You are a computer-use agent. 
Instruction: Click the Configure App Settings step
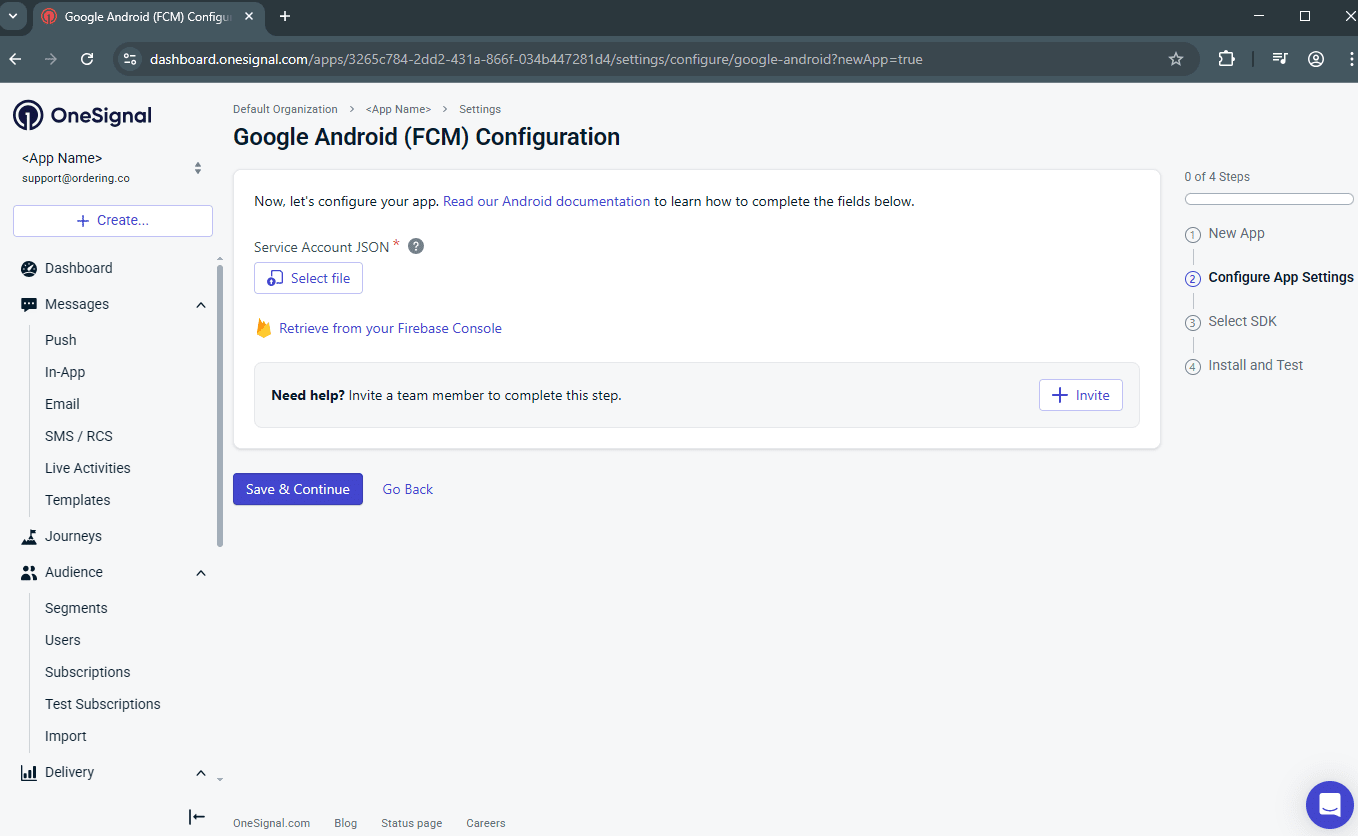(x=1280, y=277)
